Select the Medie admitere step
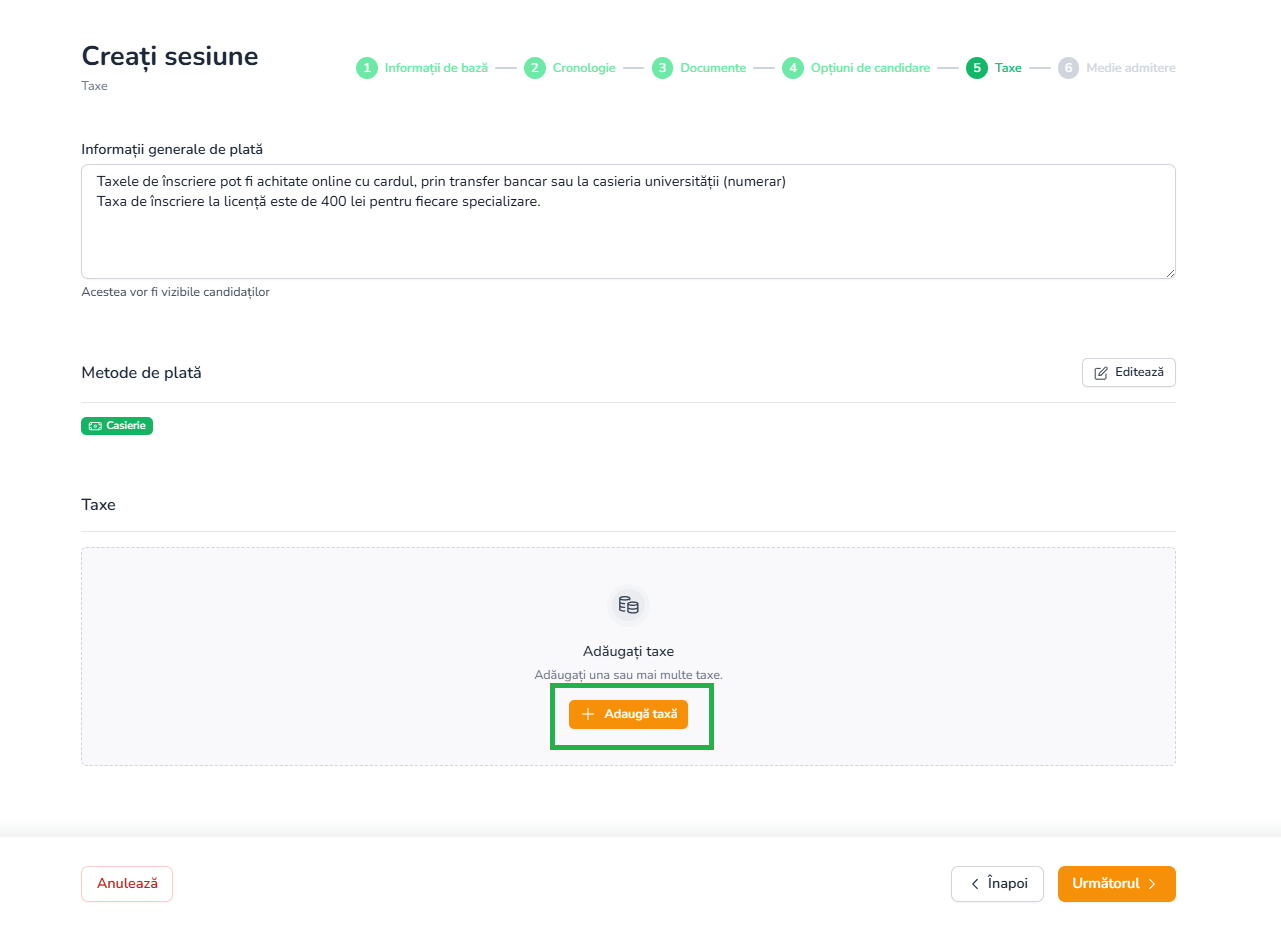 click(x=1131, y=68)
